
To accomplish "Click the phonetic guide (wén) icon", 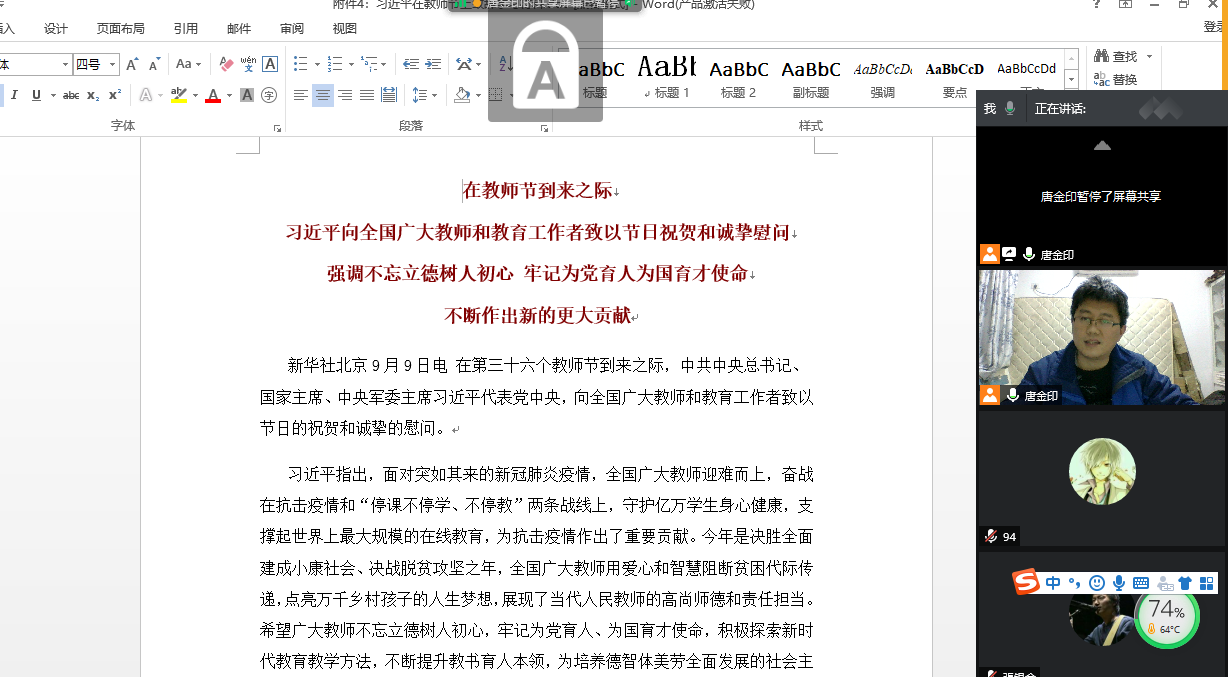I will pyautogui.click(x=248, y=64).
